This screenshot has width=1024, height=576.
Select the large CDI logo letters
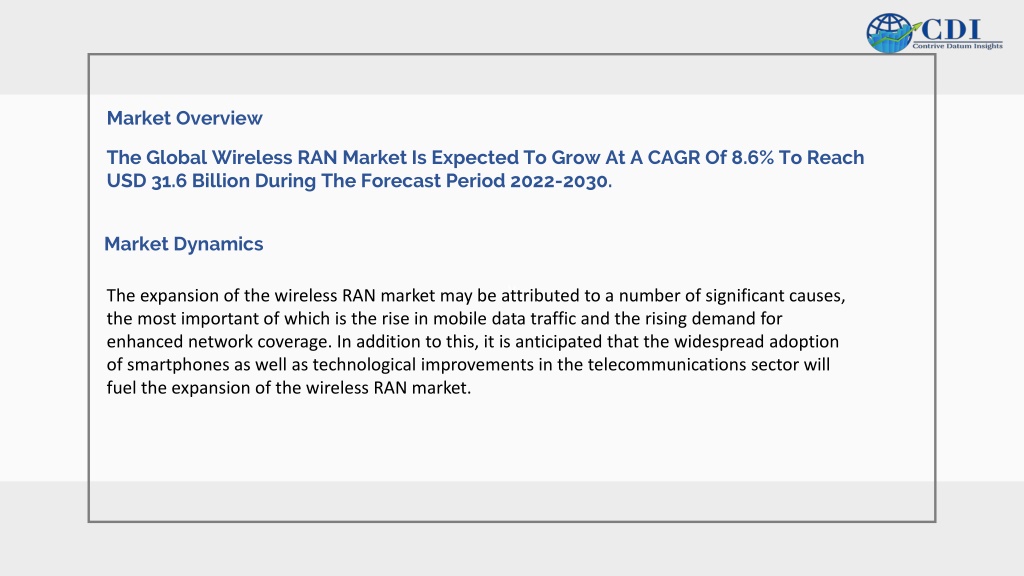951,29
